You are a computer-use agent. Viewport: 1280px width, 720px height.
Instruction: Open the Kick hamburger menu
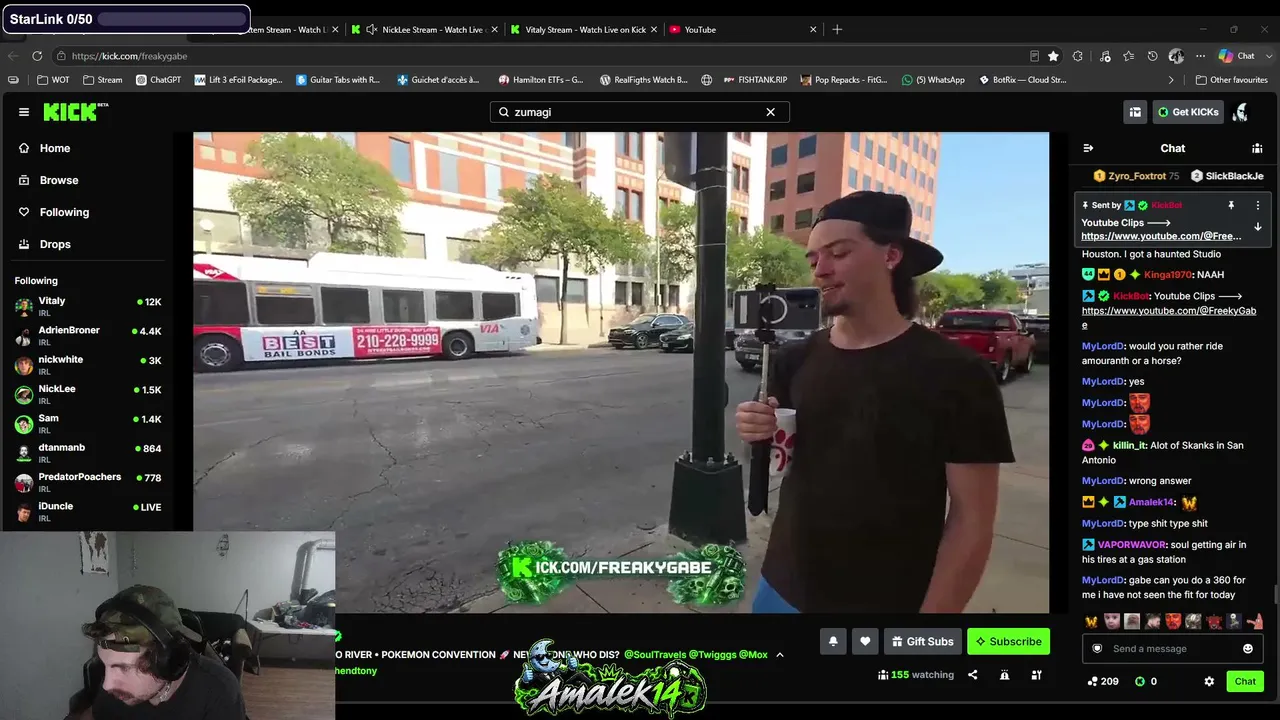pyautogui.click(x=24, y=112)
